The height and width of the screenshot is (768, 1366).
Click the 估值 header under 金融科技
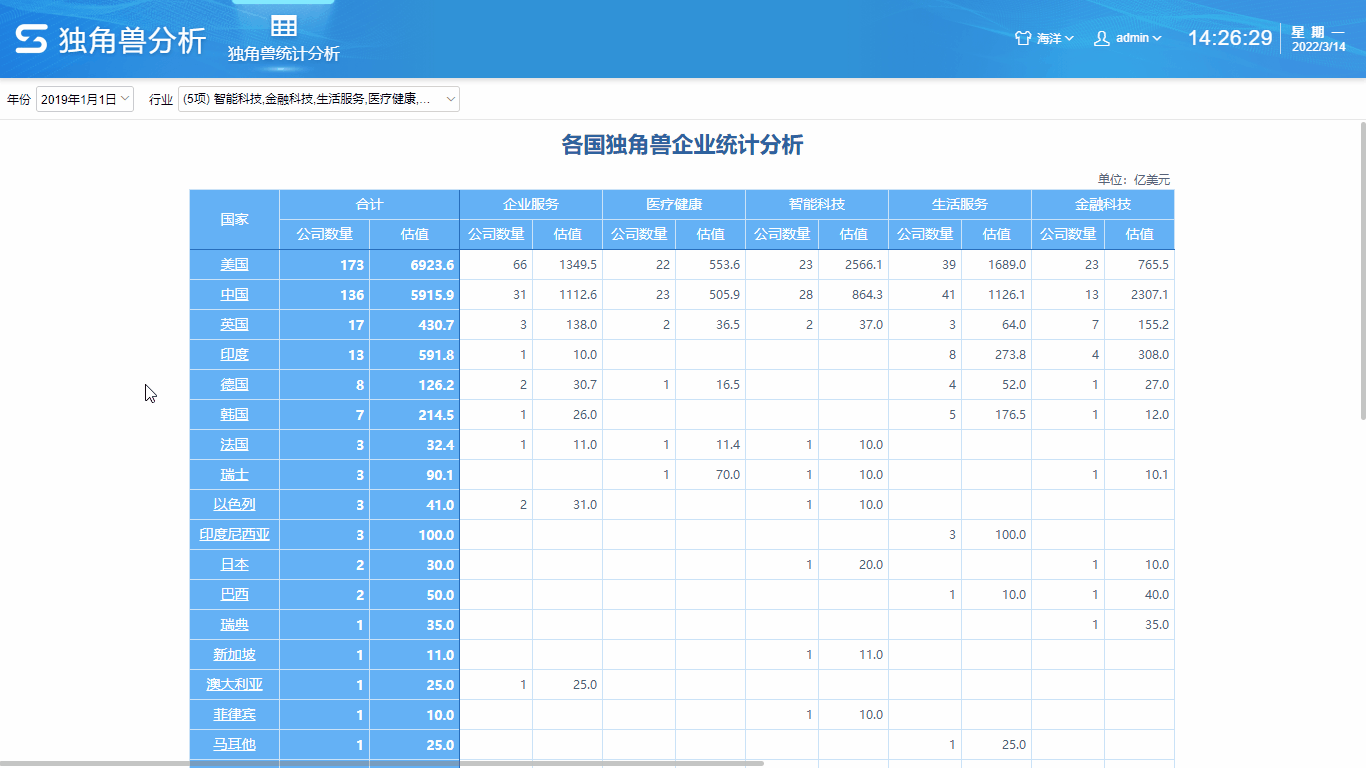point(1139,234)
